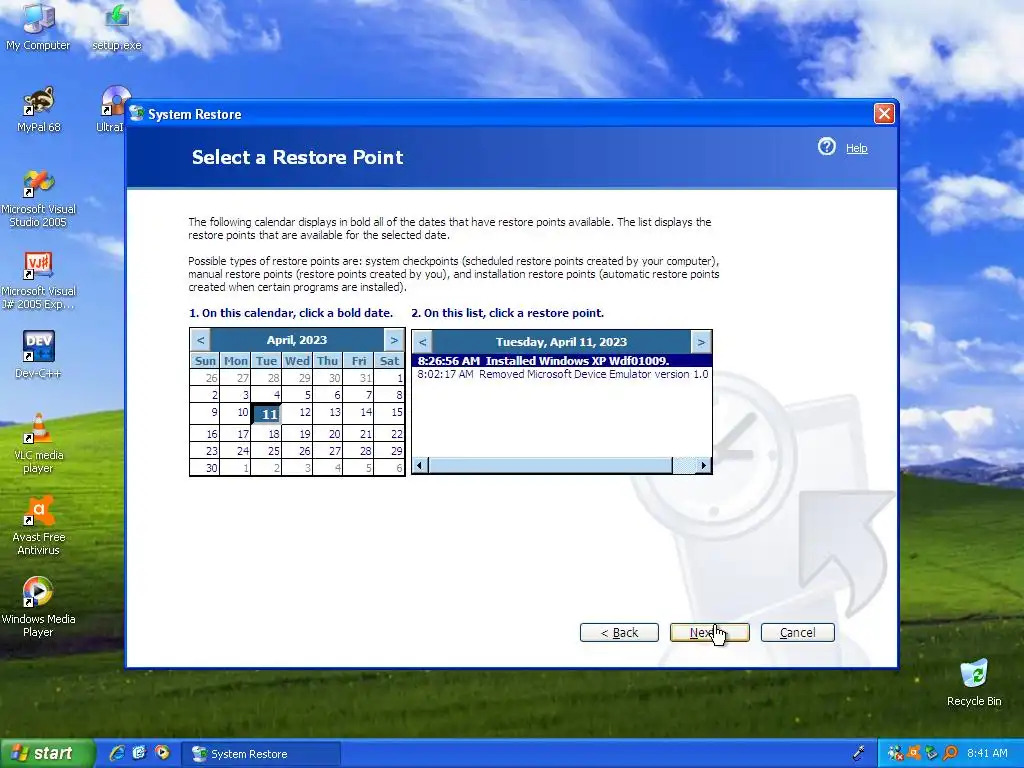Click the restore list scrollbar right arrow
The width and height of the screenshot is (1024, 768).
coord(703,465)
